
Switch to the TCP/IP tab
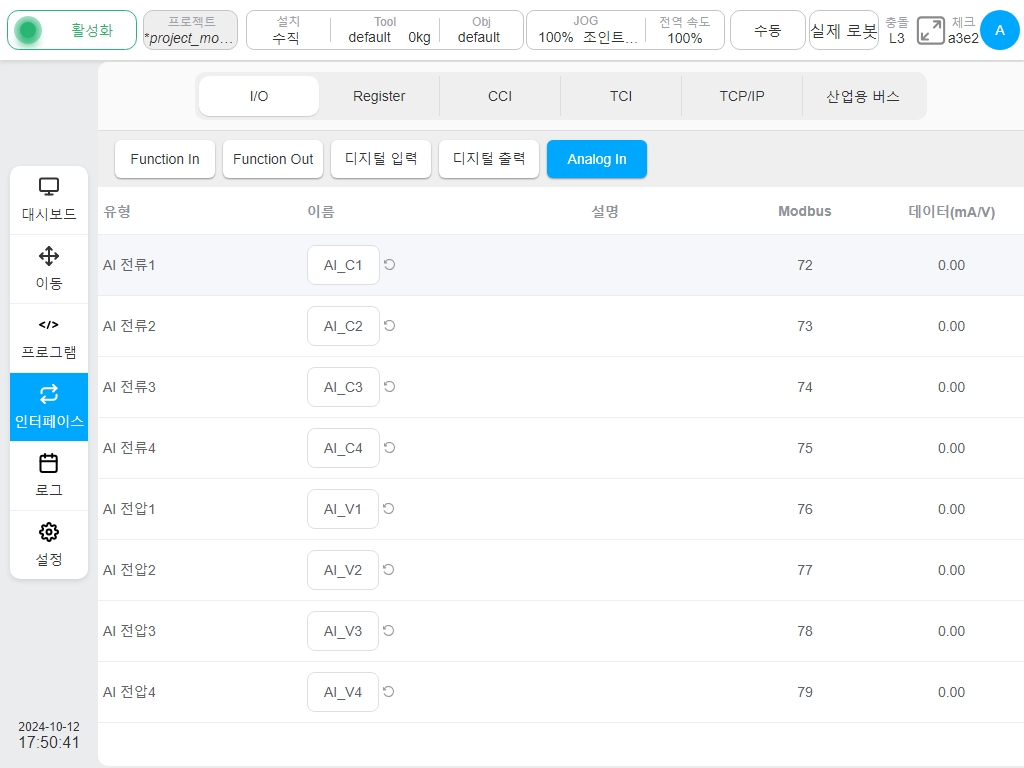pos(742,96)
